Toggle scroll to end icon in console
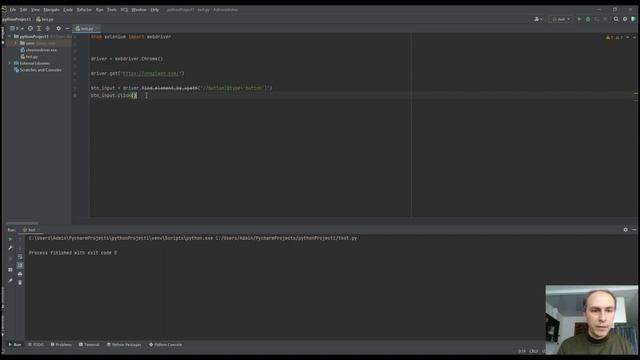 pos(20,265)
